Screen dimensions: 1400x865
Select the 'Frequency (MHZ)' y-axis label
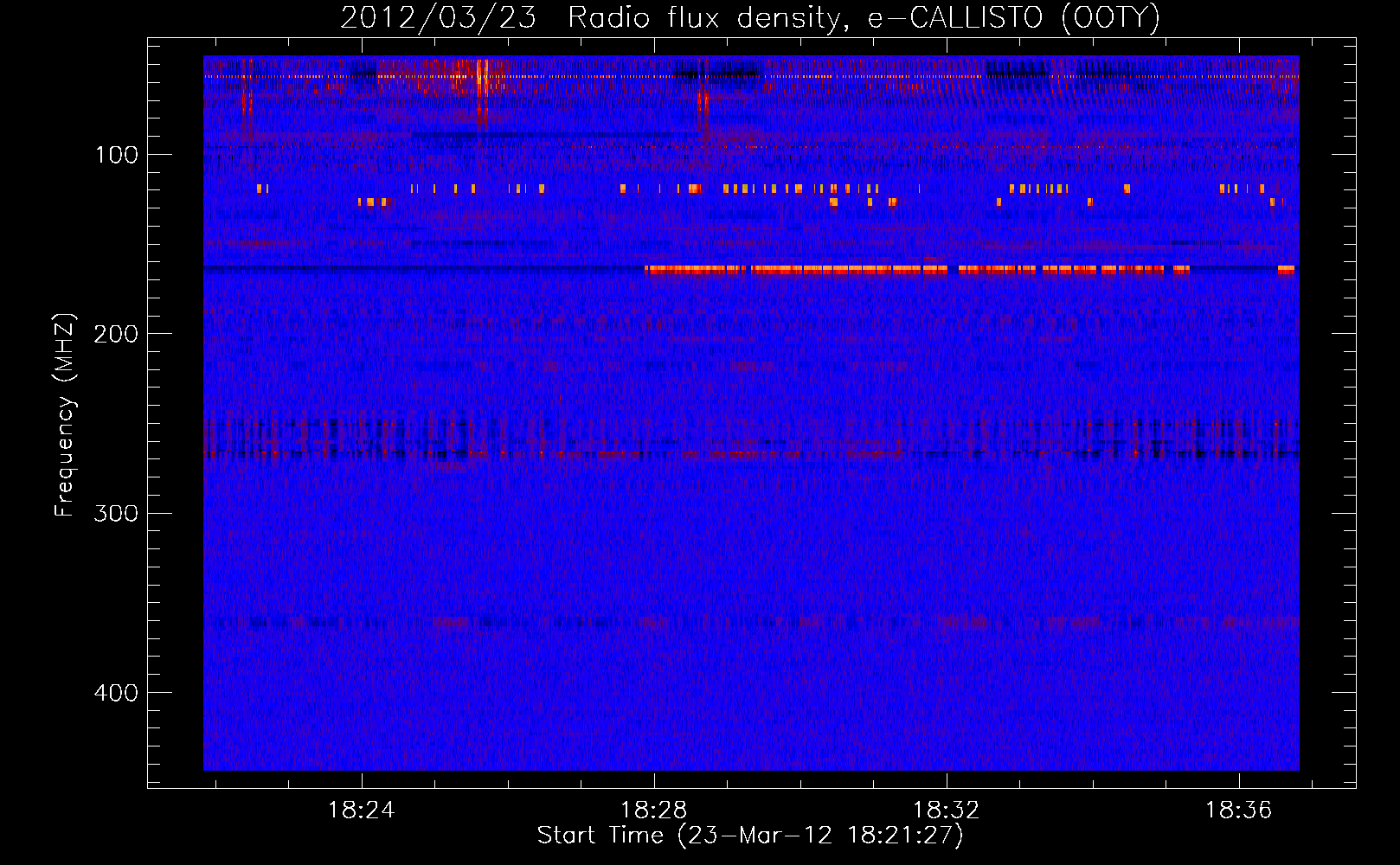tap(65, 415)
